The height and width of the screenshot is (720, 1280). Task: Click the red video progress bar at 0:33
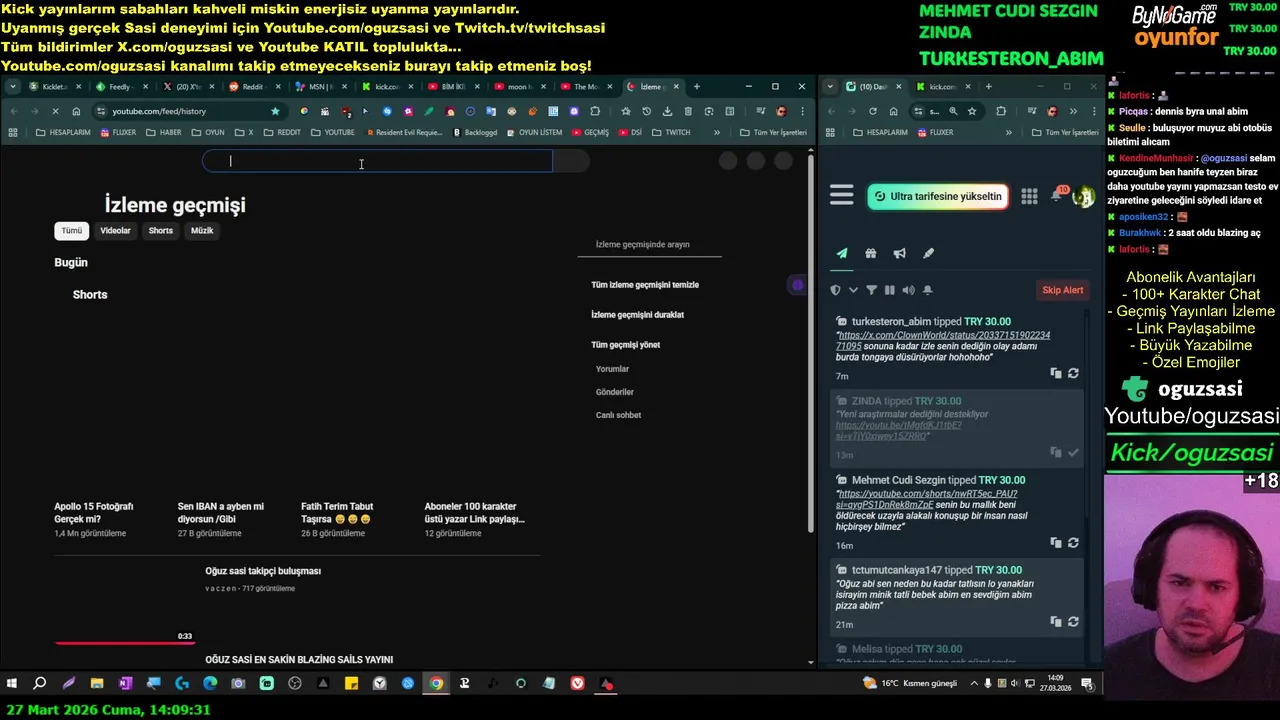[x=124, y=643]
